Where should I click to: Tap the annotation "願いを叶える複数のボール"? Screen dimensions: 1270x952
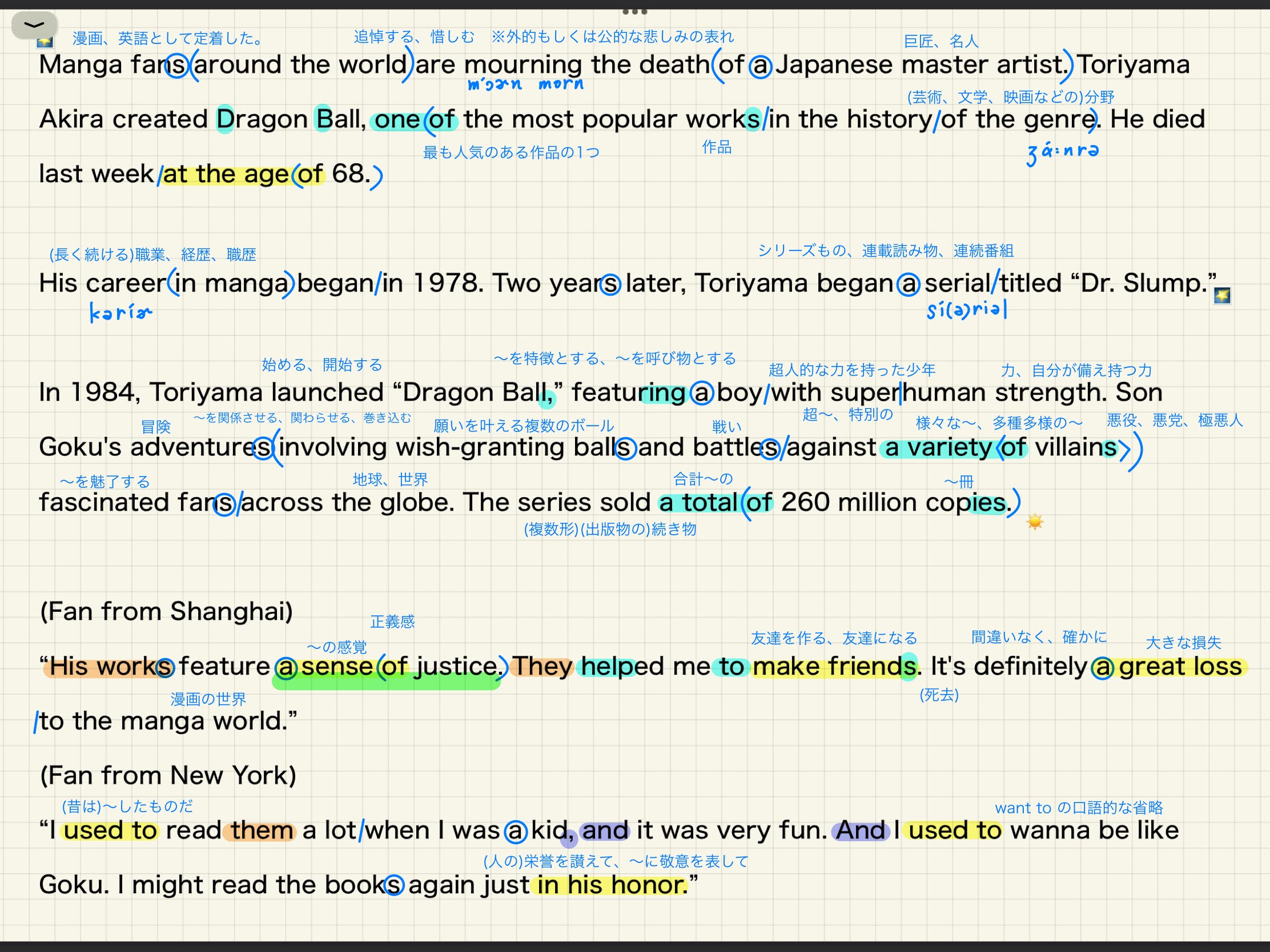pos(524,425)
